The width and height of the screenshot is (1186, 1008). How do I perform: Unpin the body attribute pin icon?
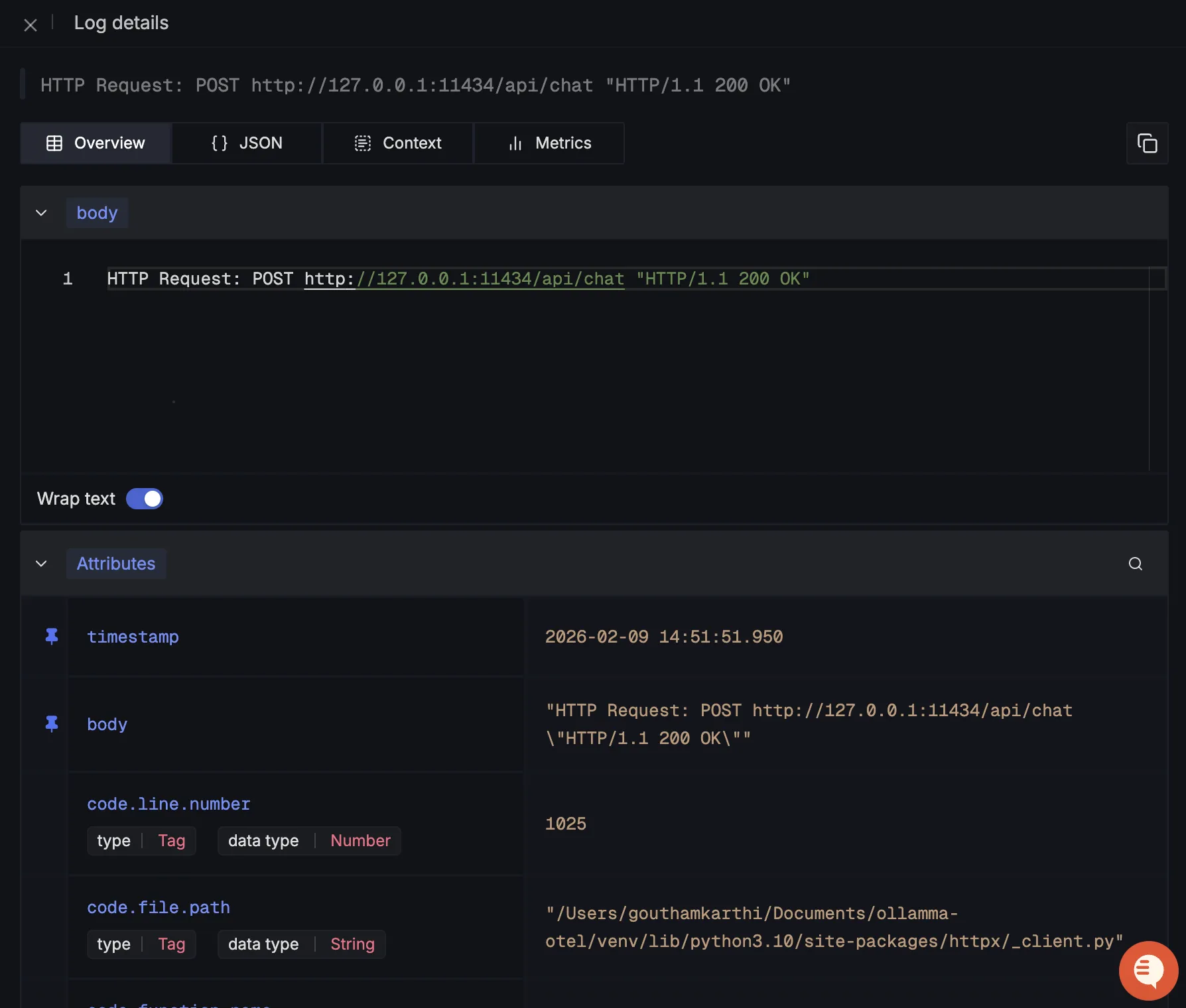coord(52,724)
